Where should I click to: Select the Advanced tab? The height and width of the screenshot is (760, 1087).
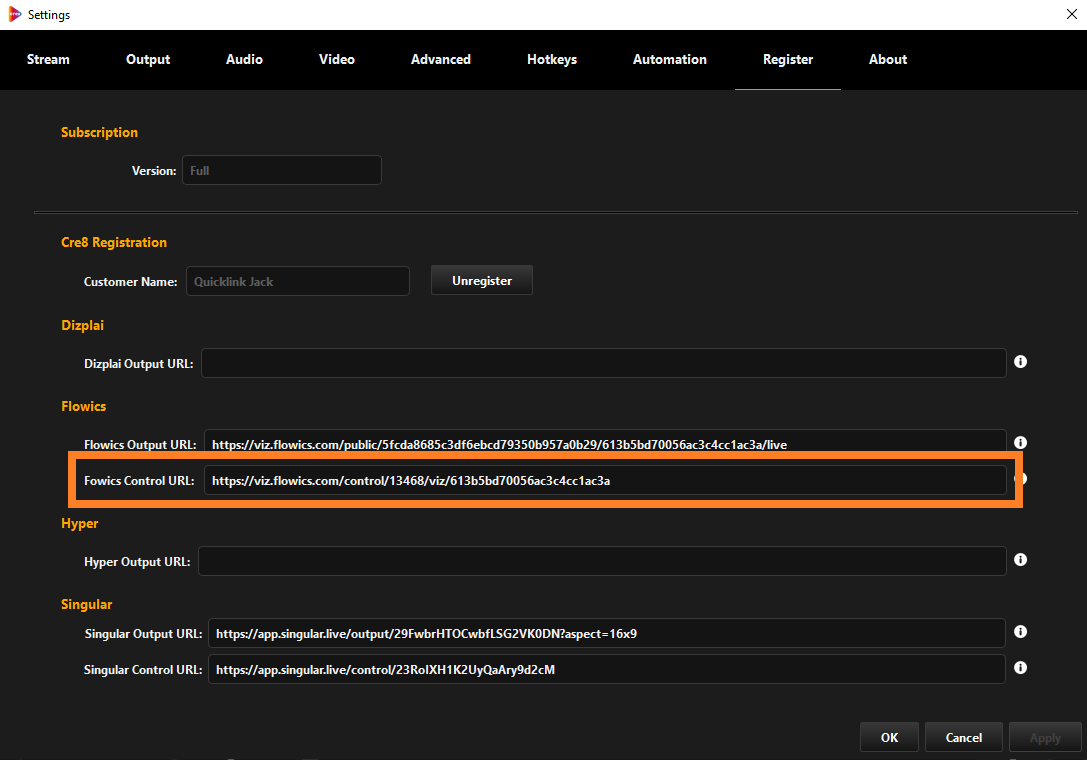pyautogui.click(x=441, y=60)
